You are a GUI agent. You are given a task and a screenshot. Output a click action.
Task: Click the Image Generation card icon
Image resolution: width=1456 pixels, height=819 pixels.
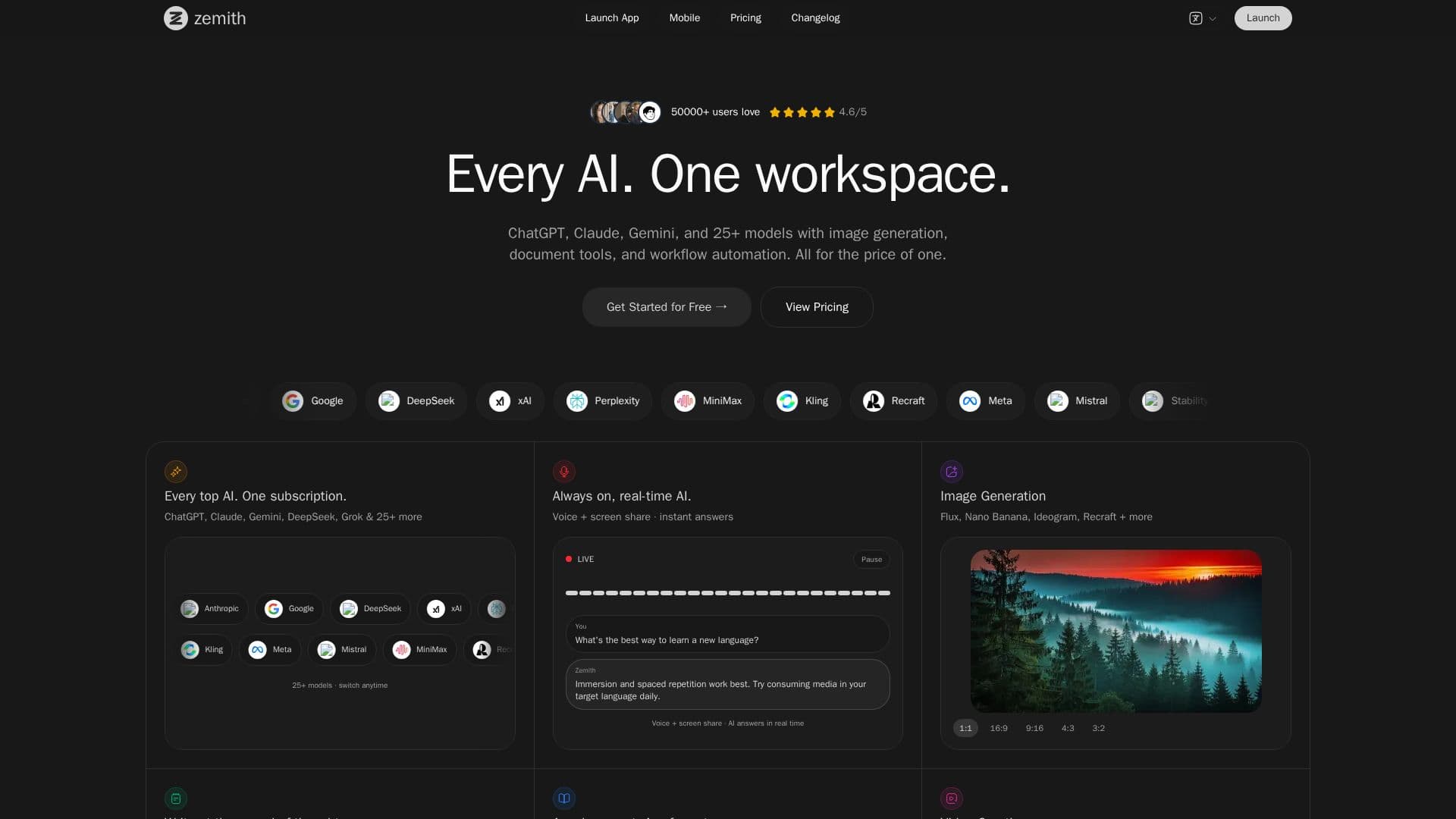[x=952, y=472]
